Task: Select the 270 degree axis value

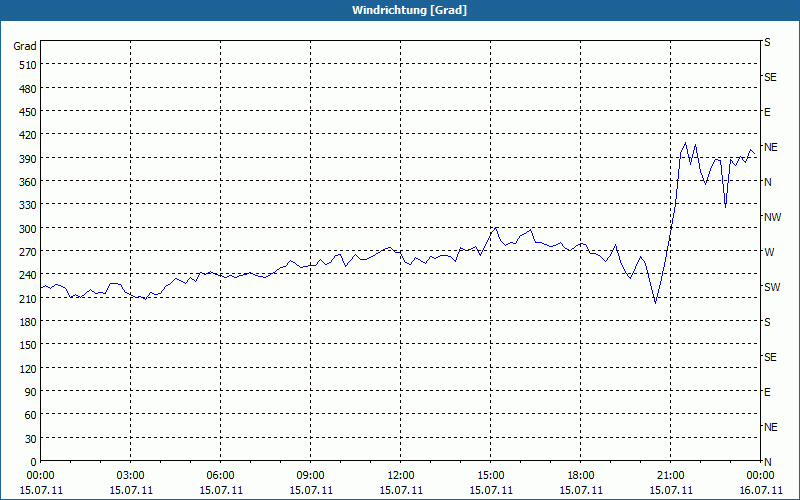Action: 29,252
